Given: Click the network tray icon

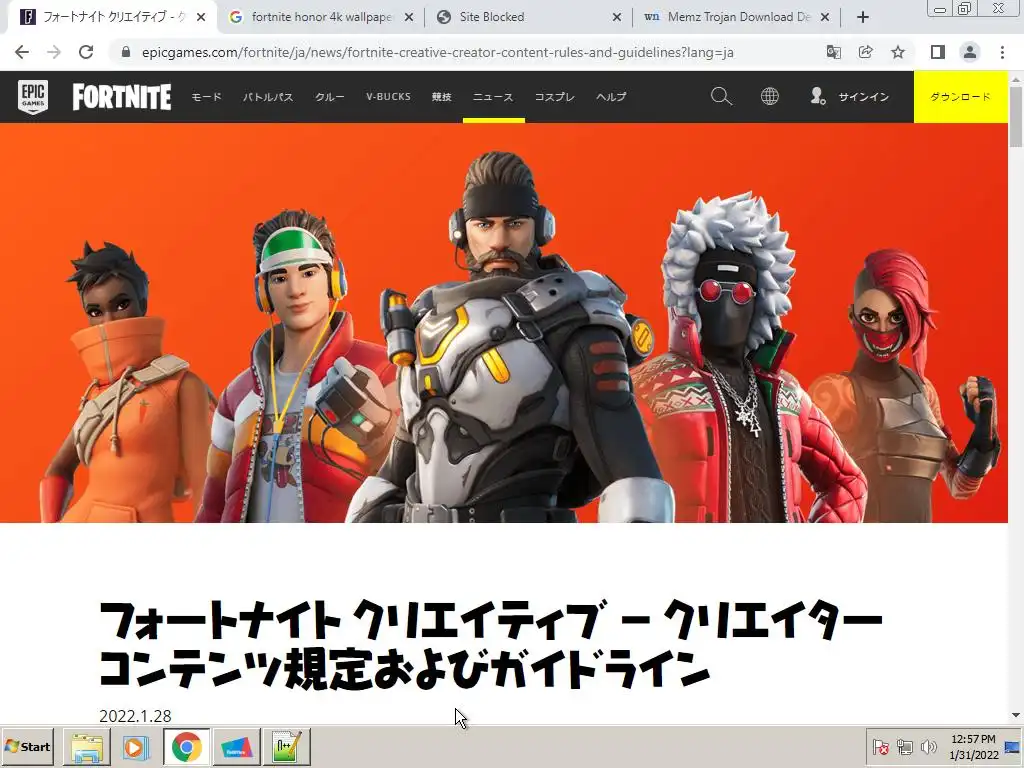Looking at the screenshot, I should (x=904, y=746).
